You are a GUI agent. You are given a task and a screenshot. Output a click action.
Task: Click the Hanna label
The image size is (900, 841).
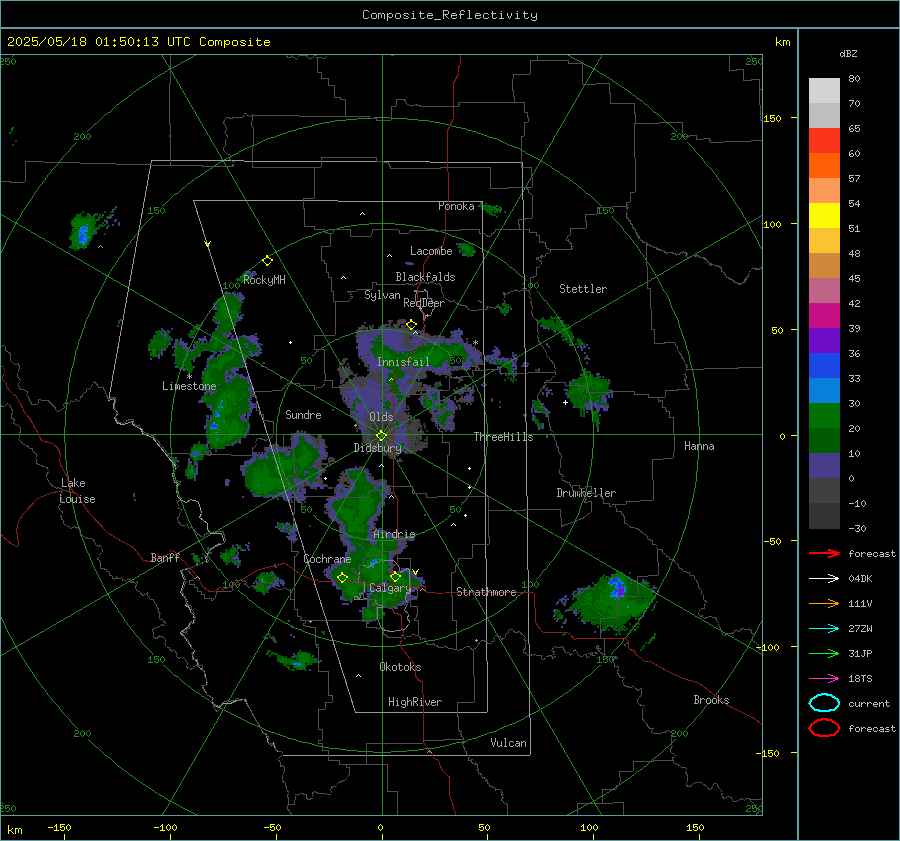pos(699,447)
